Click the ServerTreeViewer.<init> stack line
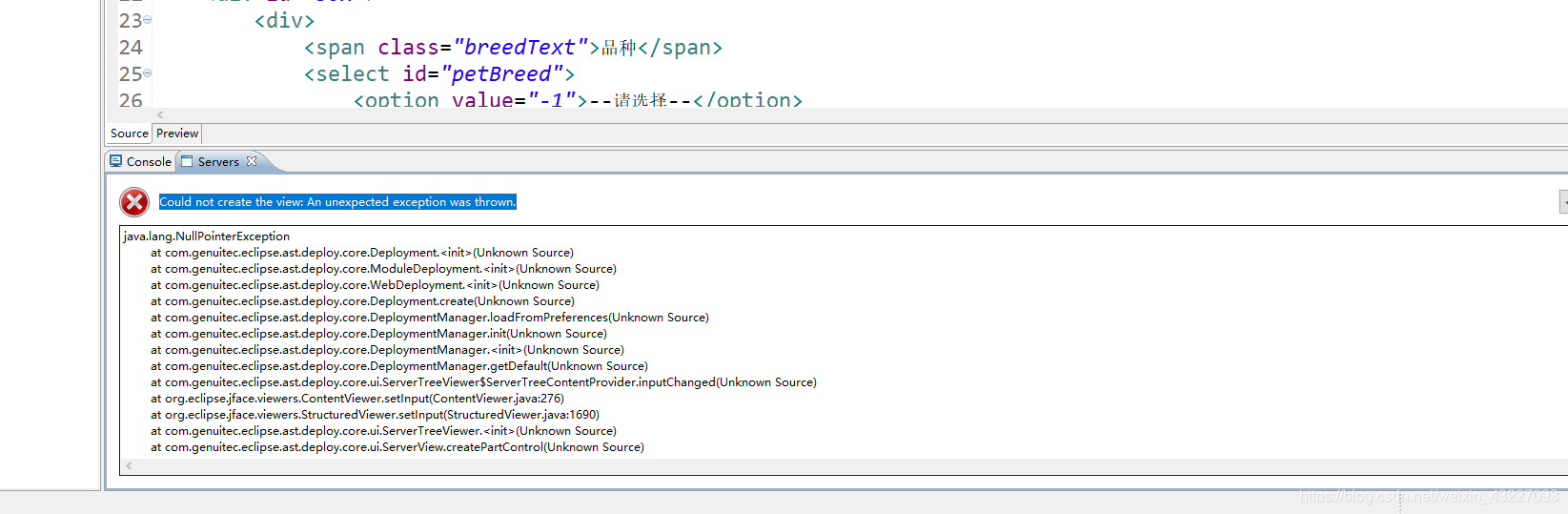Viewport: 1568px width, 514px height. tap(383, 431)
